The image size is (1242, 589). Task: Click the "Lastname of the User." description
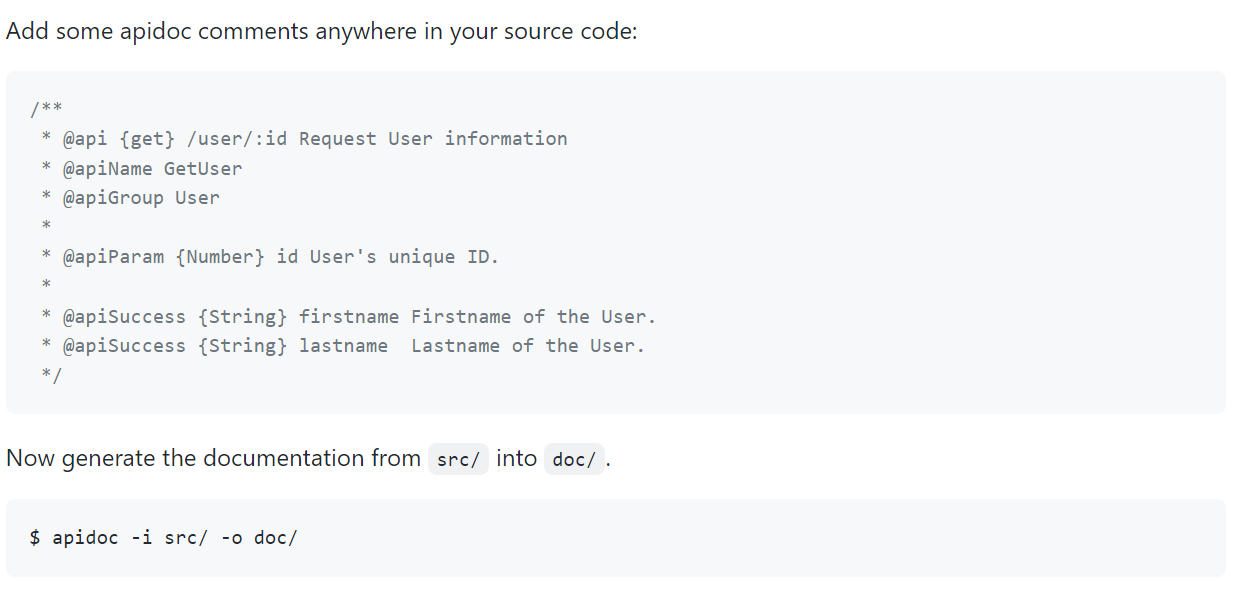coord(528,346)
